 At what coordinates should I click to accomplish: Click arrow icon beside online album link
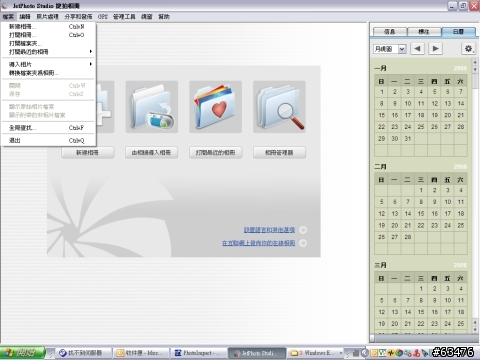(303, 243)
